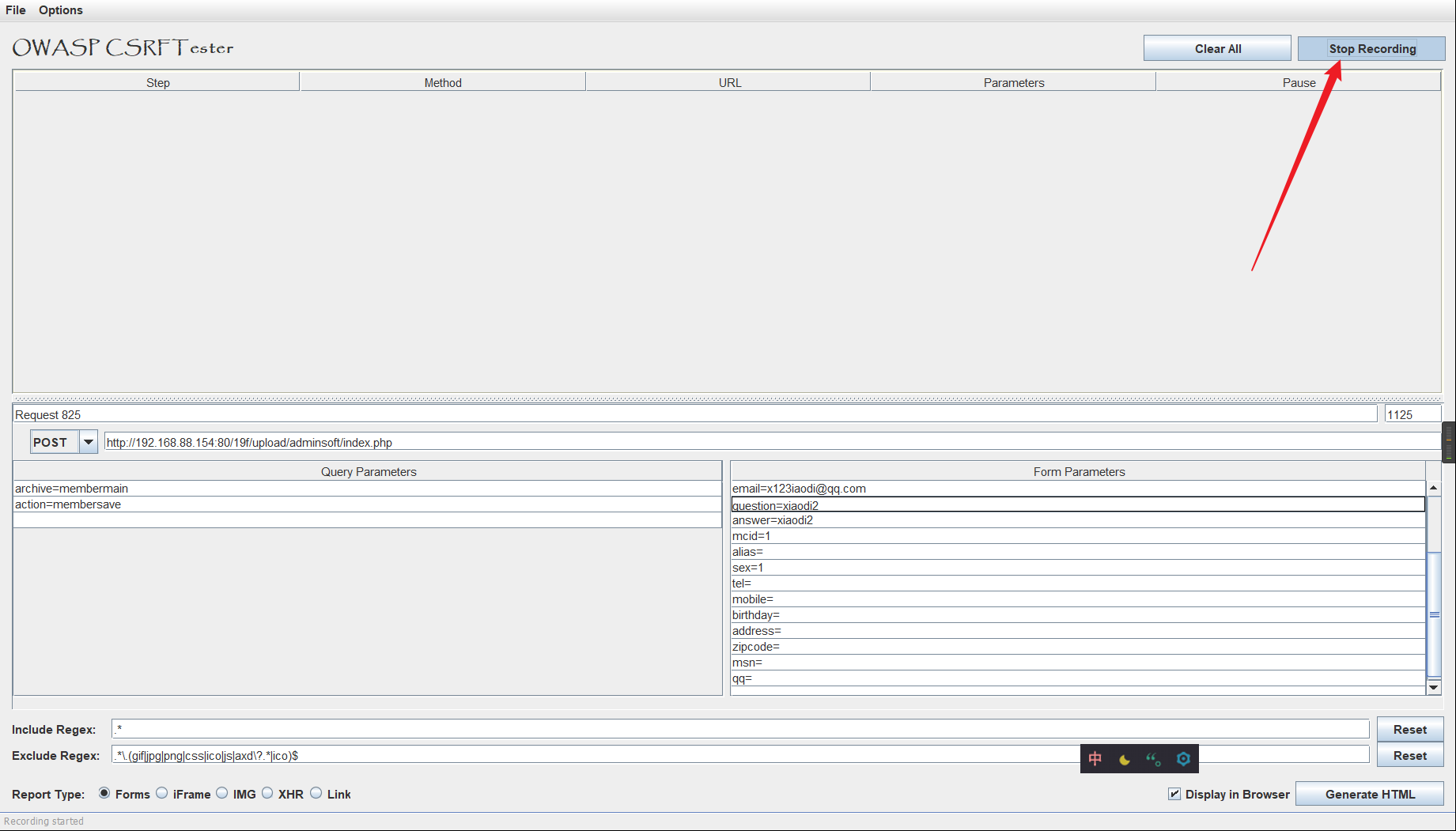Select the Forms report type radio button
The width and height of the screenshot is (1456, 831).
click(104, 793)
